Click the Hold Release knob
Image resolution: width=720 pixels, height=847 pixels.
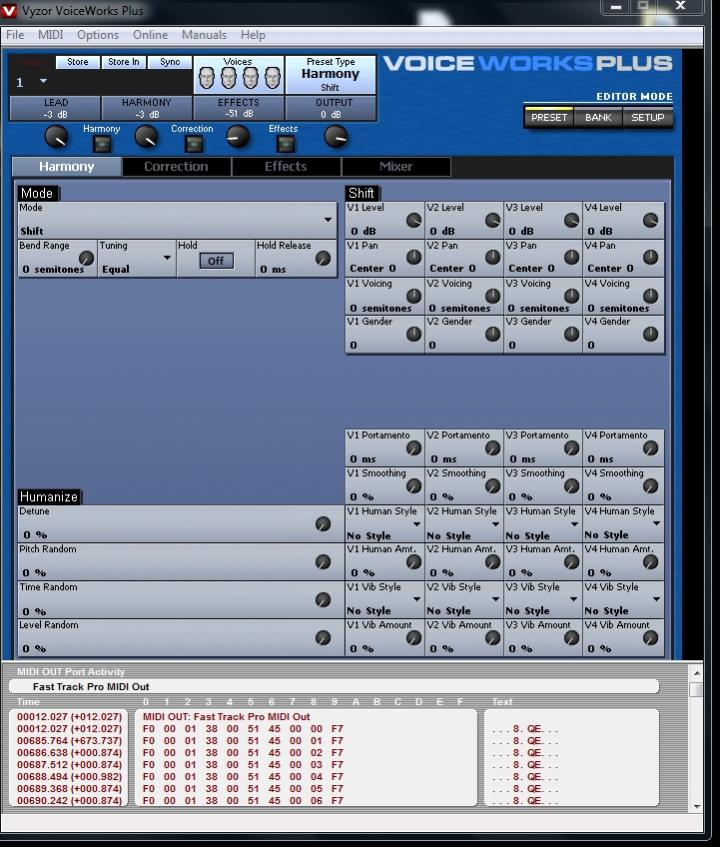click(x=323, y=258)
